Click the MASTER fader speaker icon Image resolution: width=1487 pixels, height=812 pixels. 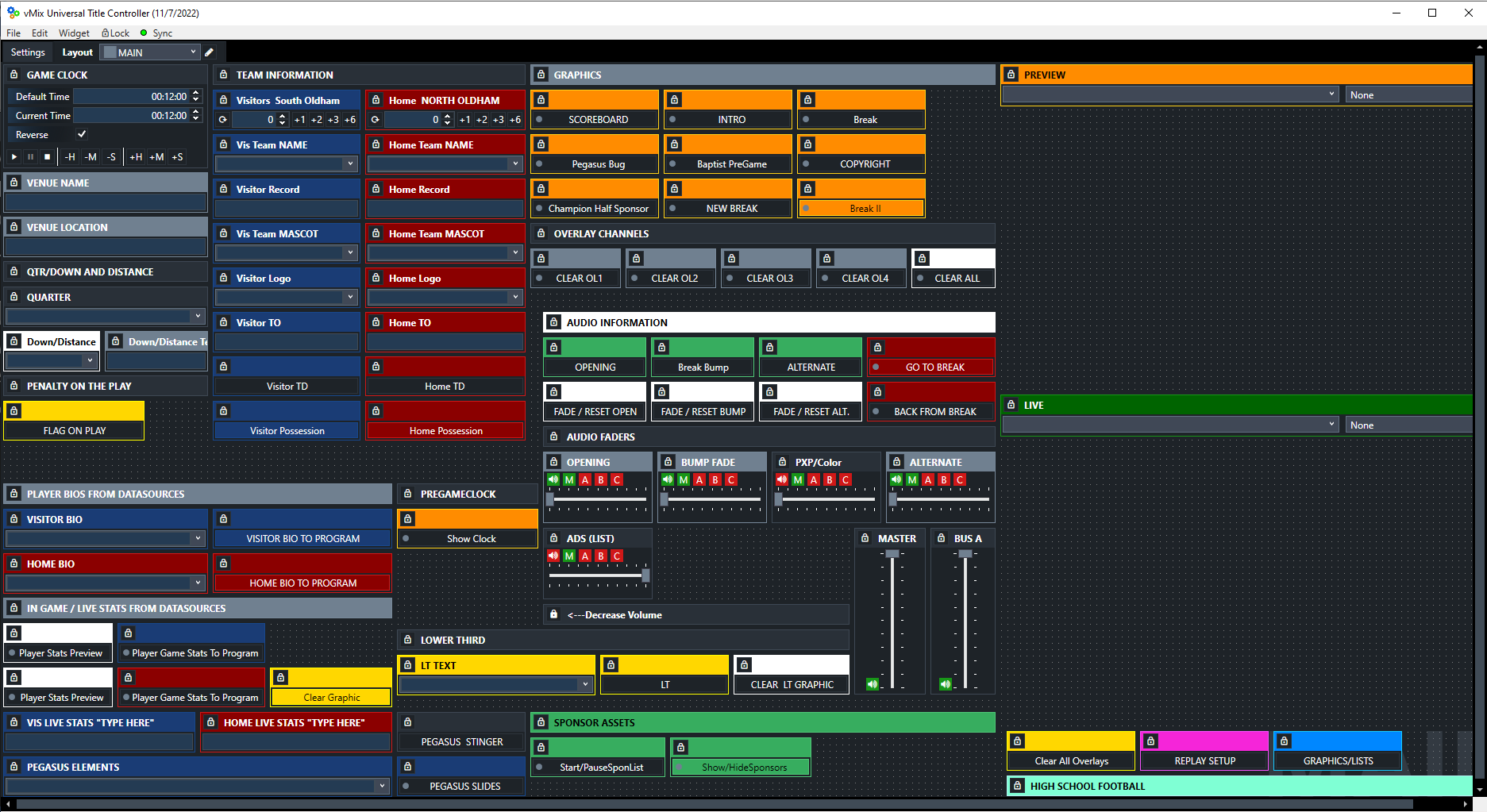tap(873, 684)
